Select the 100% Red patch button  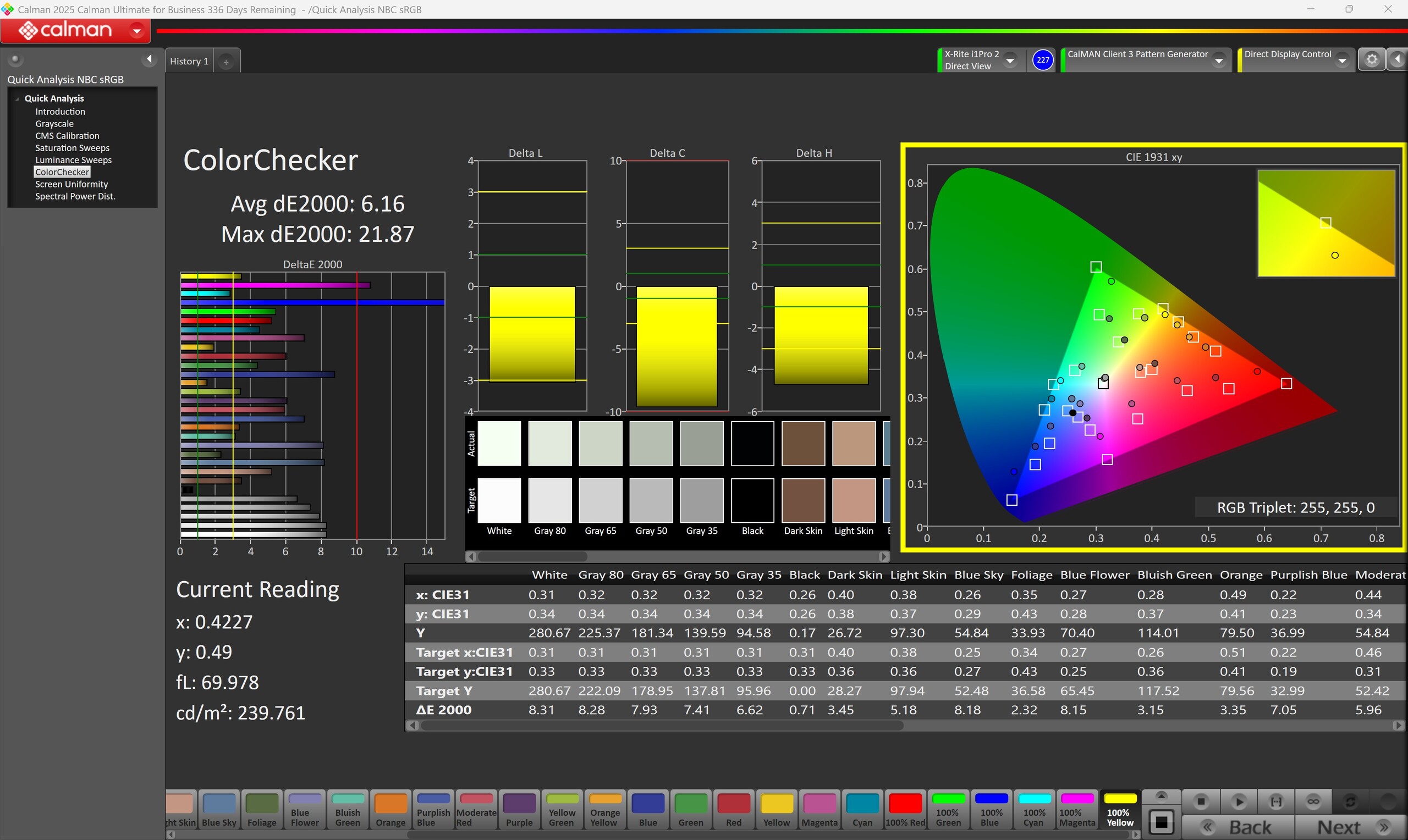tap(905, 810)
